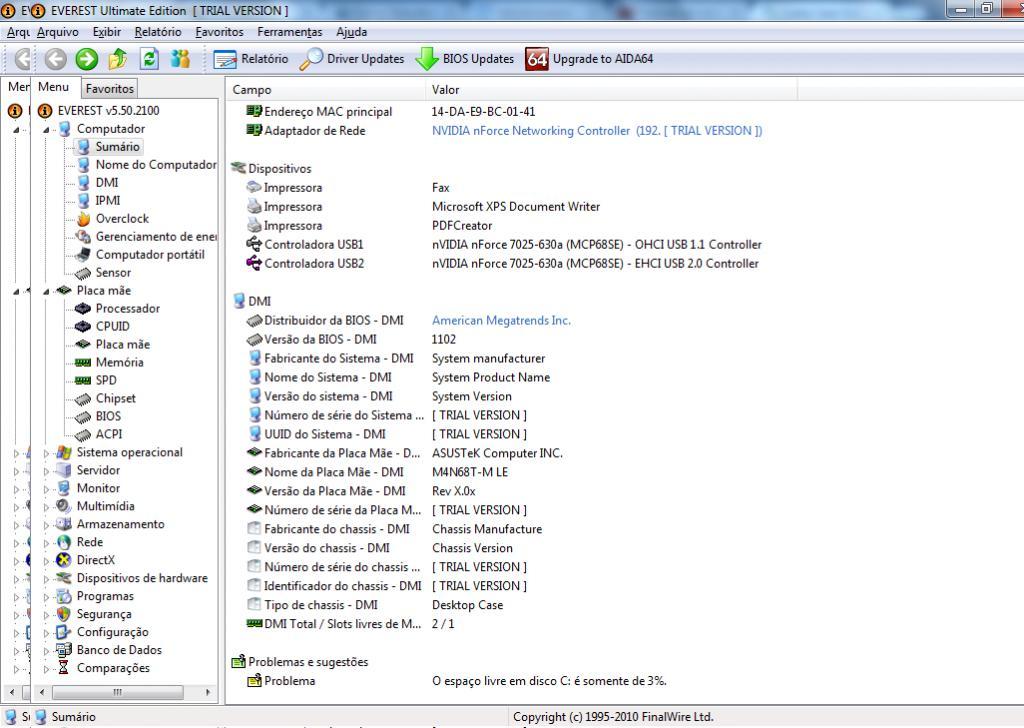Select the Segurança shield icon
The width and height of the screenshot is (1024, 728).
pos(63,614)
